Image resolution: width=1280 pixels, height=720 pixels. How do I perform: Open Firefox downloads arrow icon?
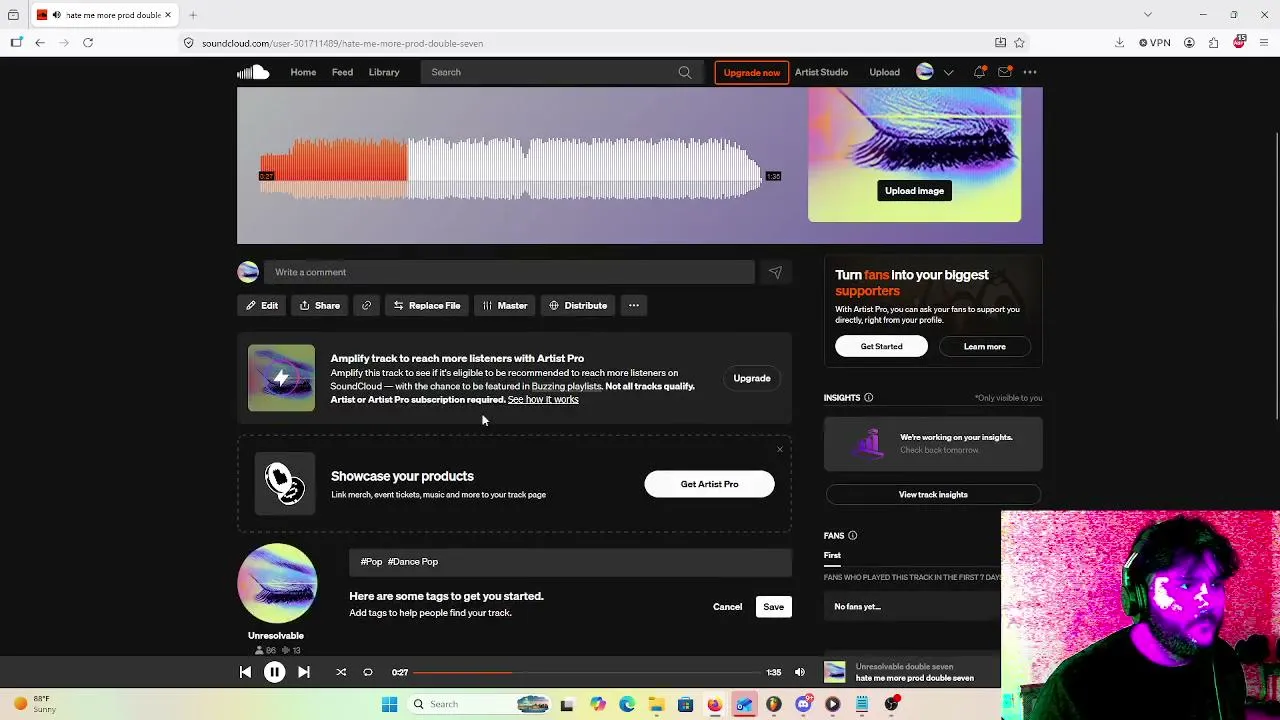[1119, 43]
